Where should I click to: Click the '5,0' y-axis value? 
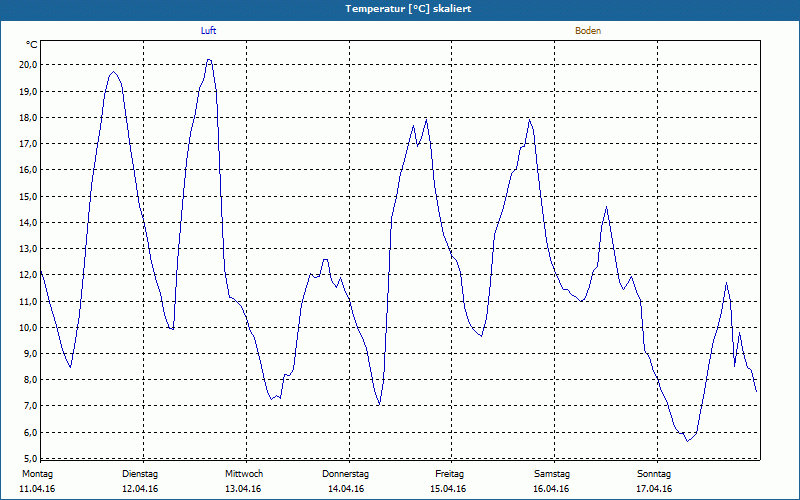click(30, 458)
